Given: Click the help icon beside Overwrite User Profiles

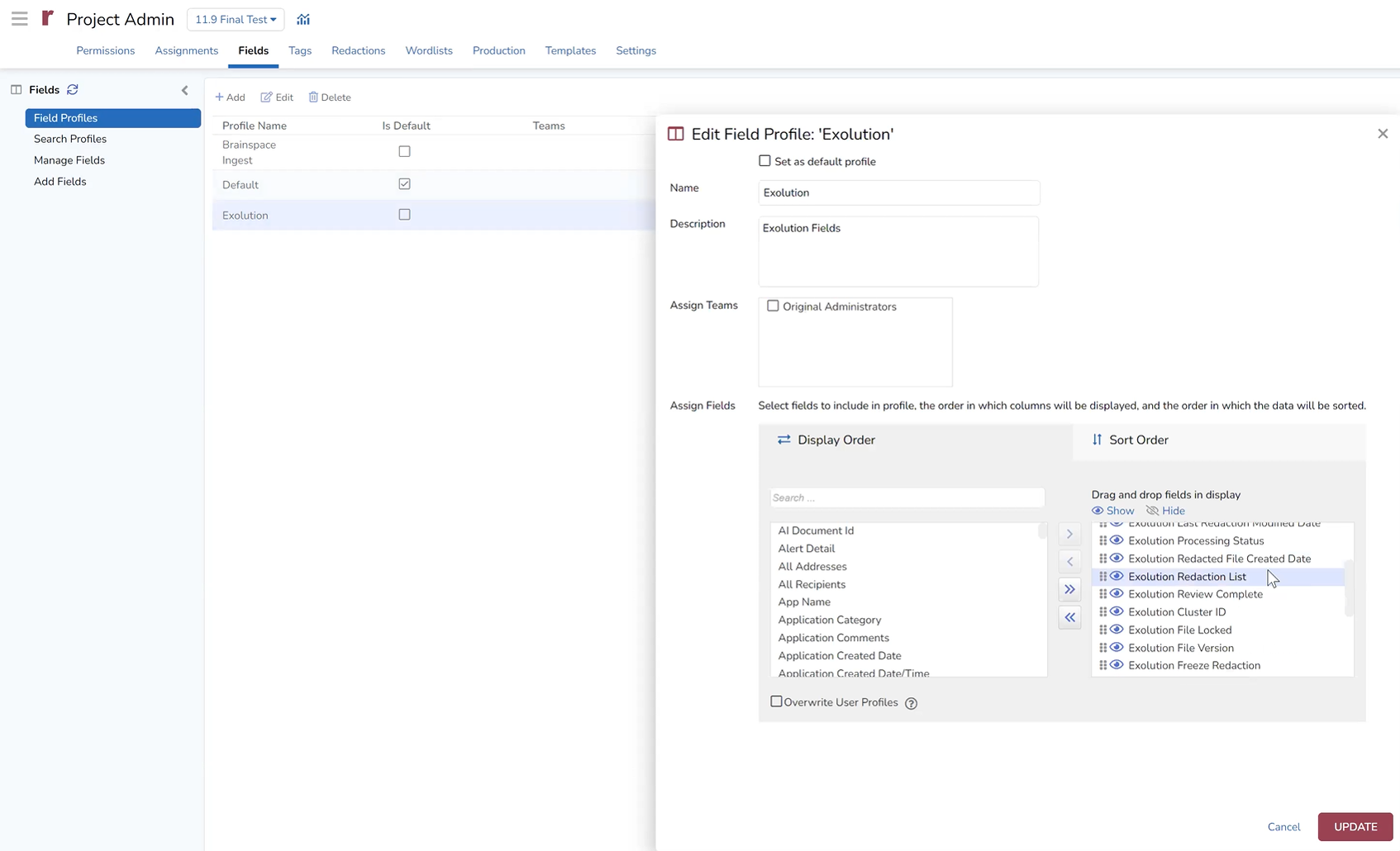Looking at the screenshot, I should coord(911,703).
